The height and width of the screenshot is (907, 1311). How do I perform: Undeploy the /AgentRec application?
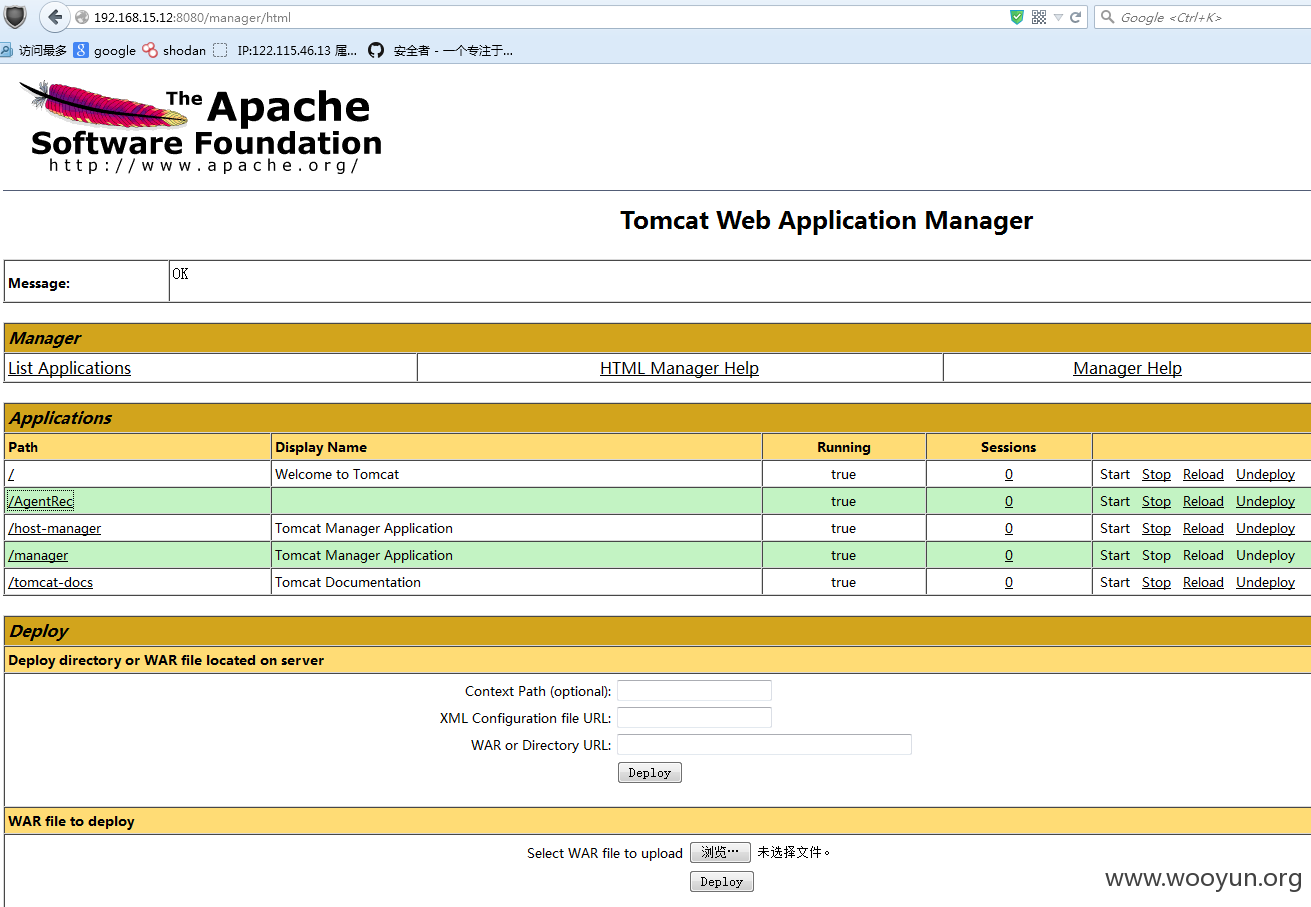click(1265, 501)
